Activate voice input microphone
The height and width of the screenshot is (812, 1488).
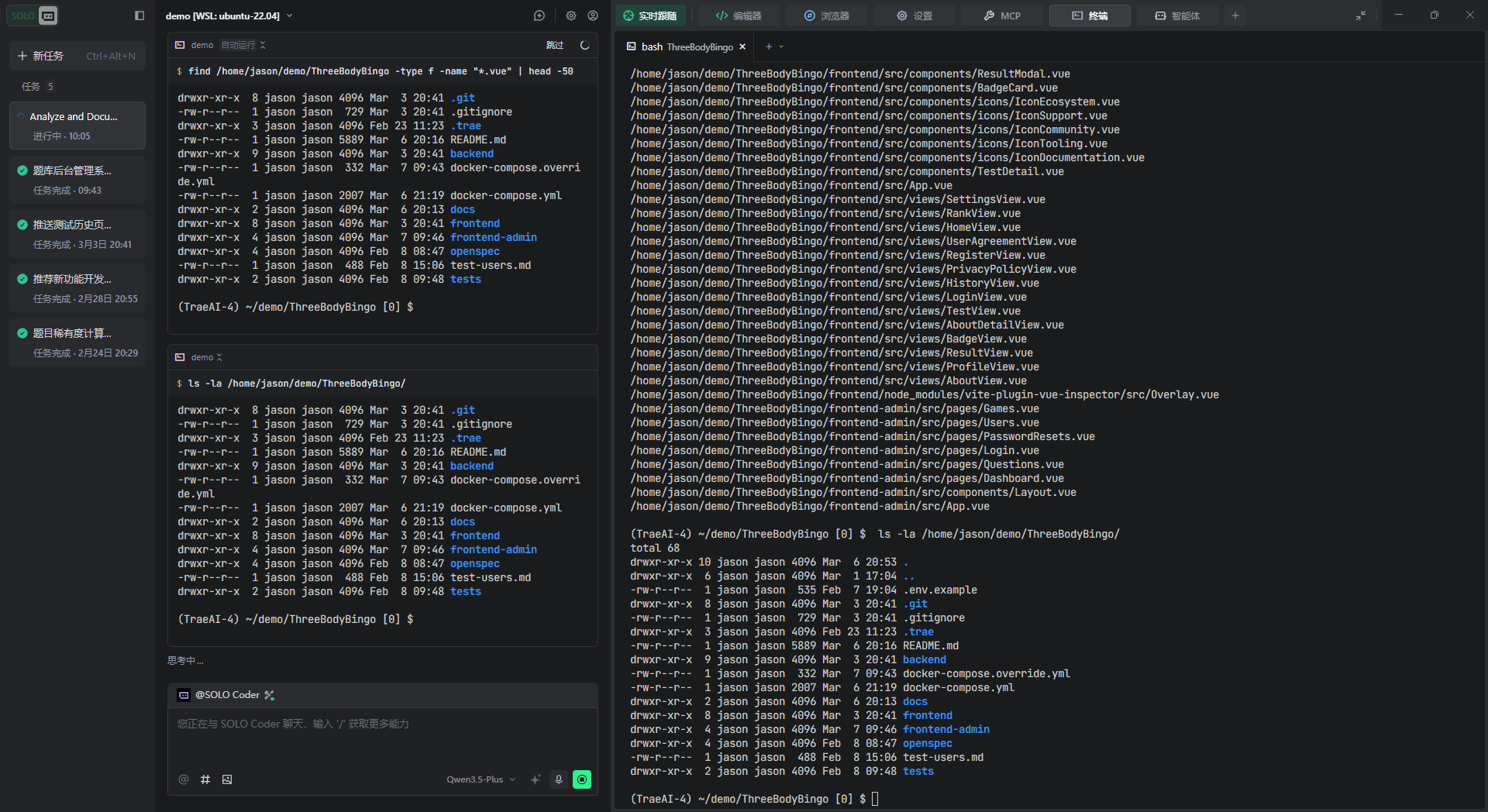click(x=559, y=779)
